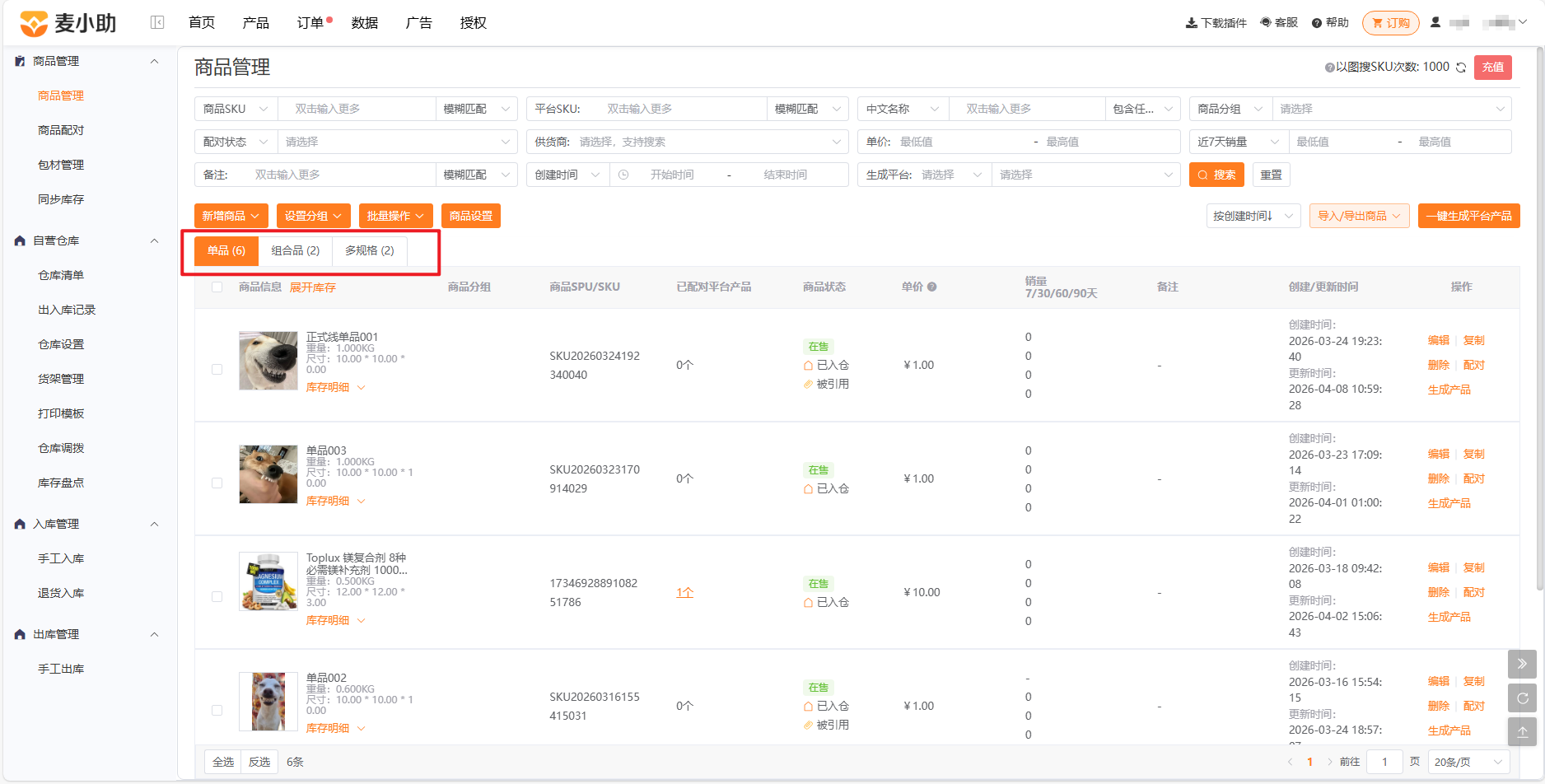Open the 帮助 help icon

[x=1317, y=23]
